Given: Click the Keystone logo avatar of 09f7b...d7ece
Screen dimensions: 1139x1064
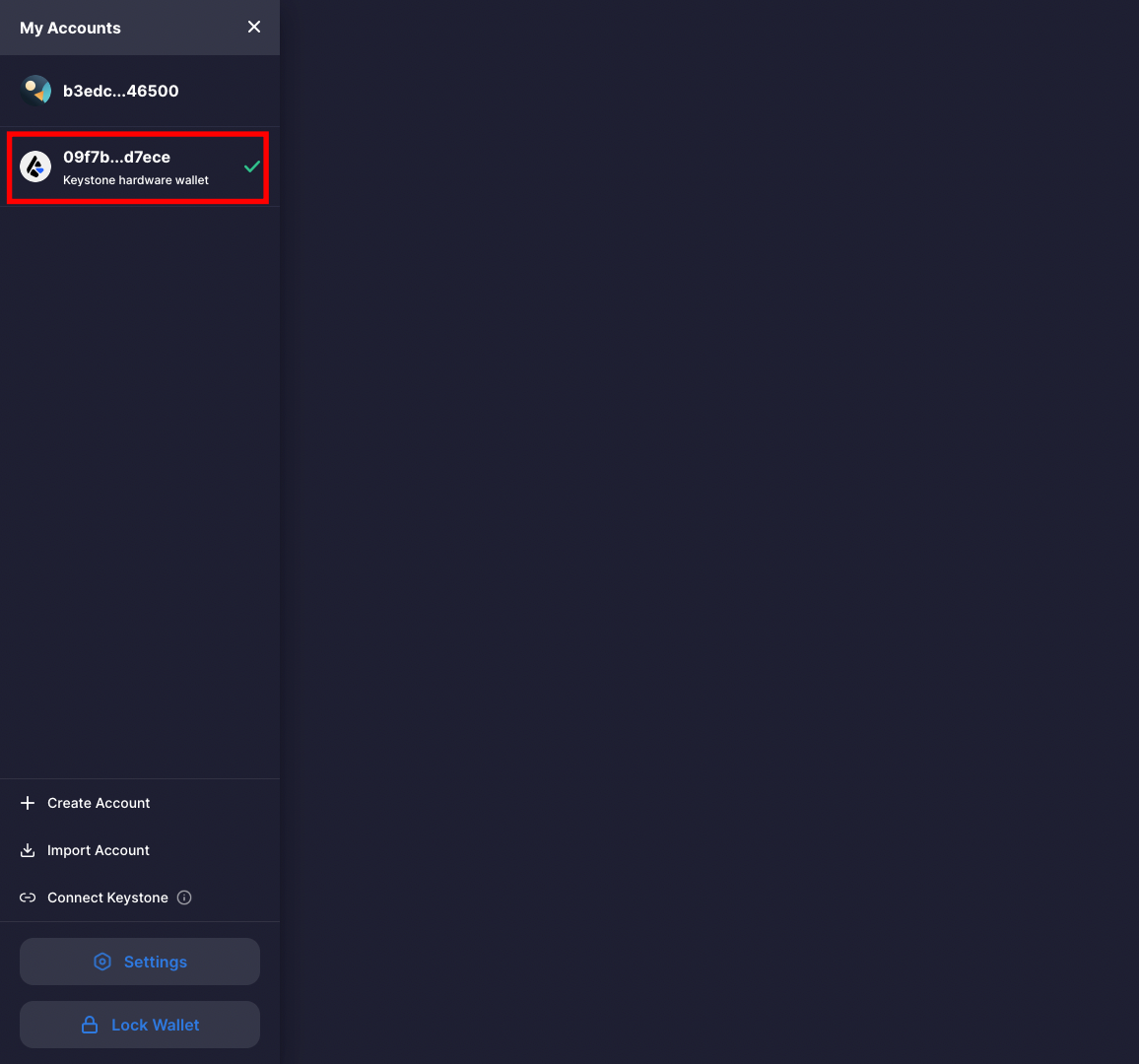Looking at the screenshot, I should 36,167.
